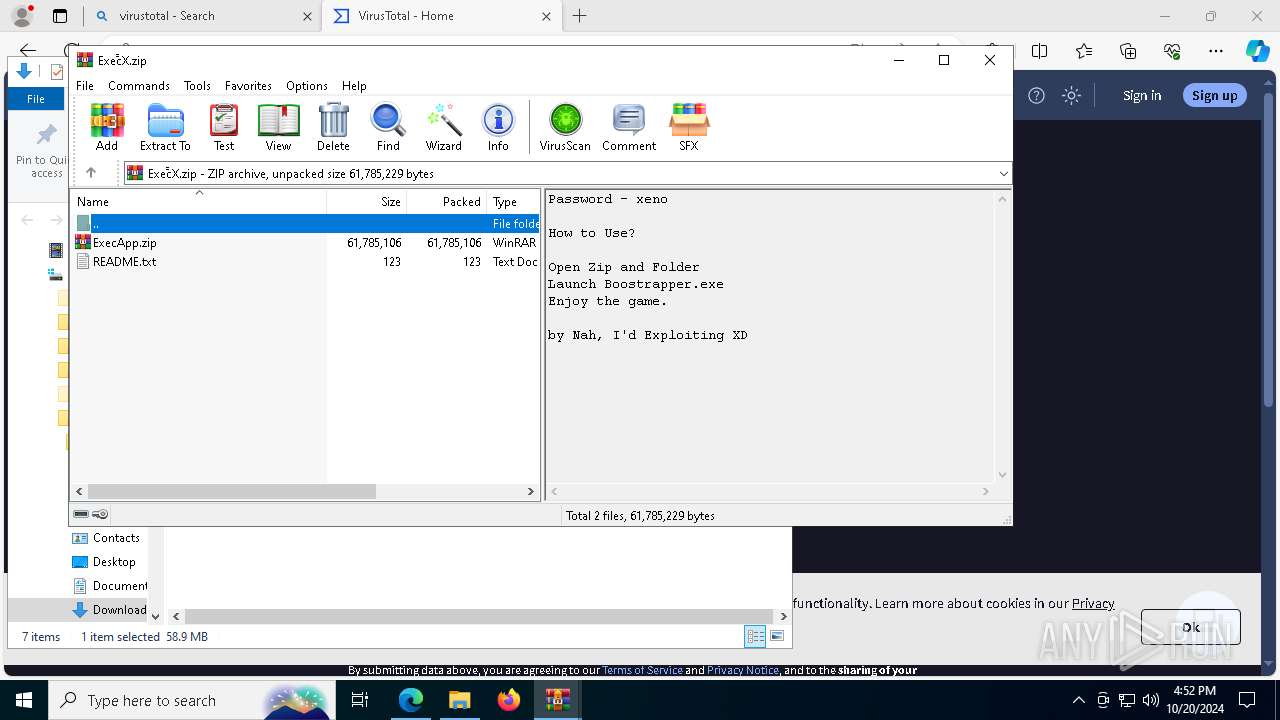This screenshot has height=720, width=1280.
Task: Open Edge split screen icon
Action: (x=1040, y=51)
